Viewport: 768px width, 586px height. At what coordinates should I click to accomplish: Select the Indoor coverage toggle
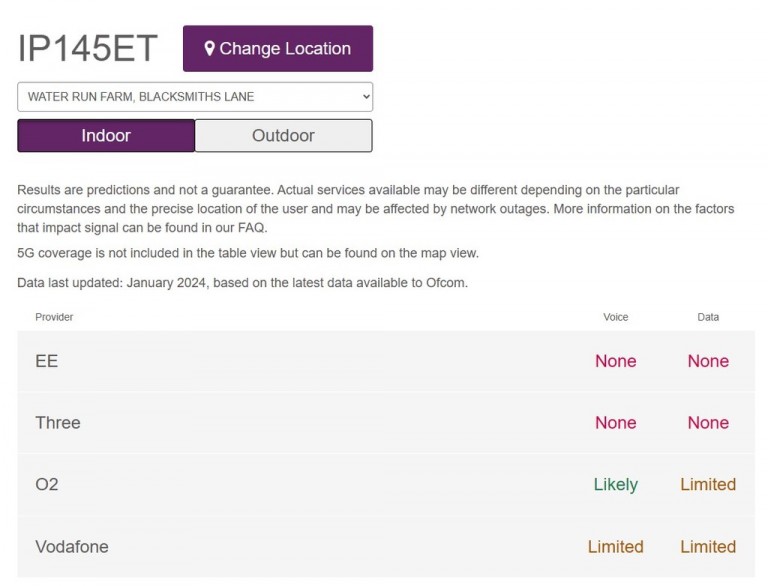(x=106, y=135)
